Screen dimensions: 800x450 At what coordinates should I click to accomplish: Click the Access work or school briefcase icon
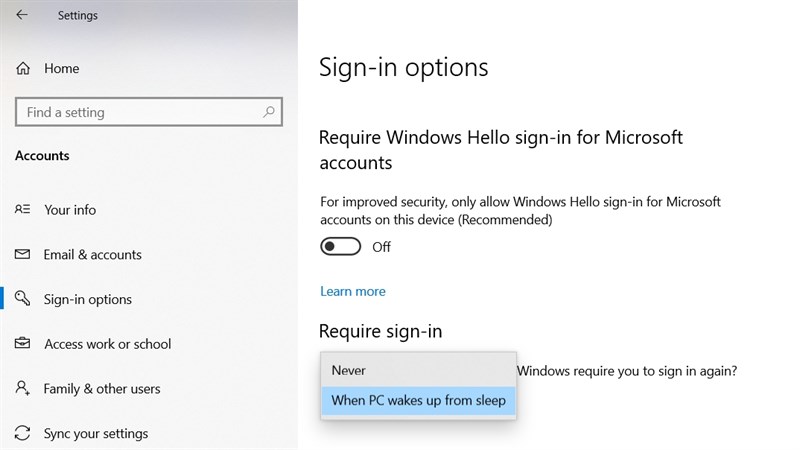(23, 344)
